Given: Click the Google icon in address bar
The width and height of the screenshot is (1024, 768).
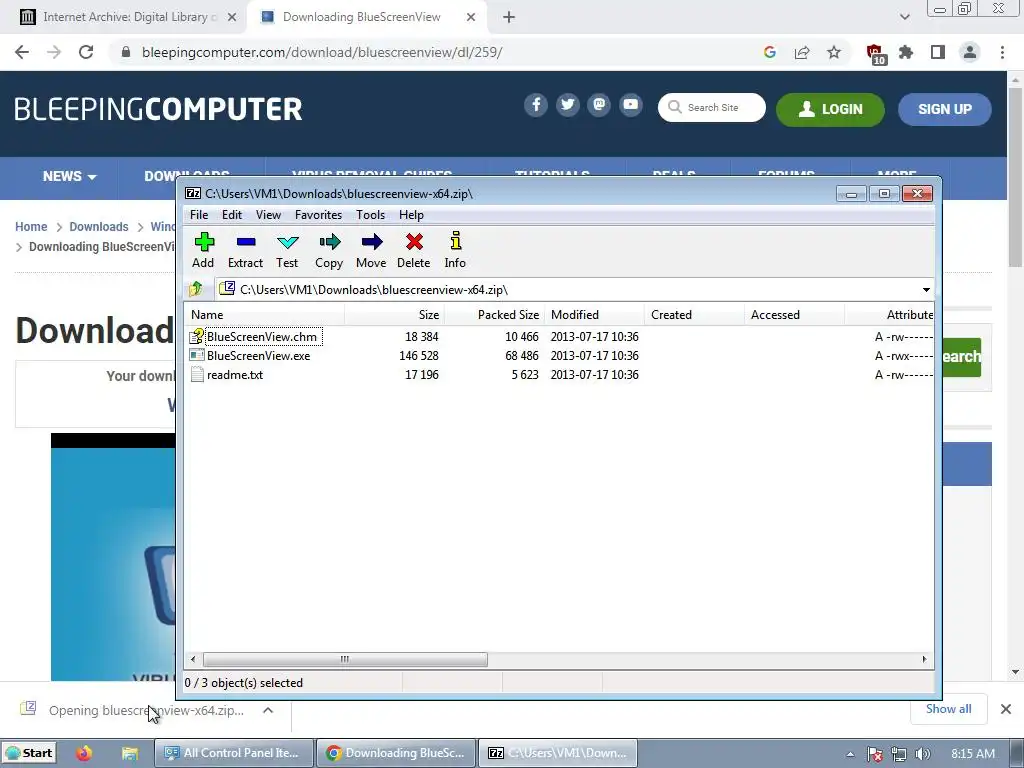Looking at the screenshot, I should [x=770, y=52].
